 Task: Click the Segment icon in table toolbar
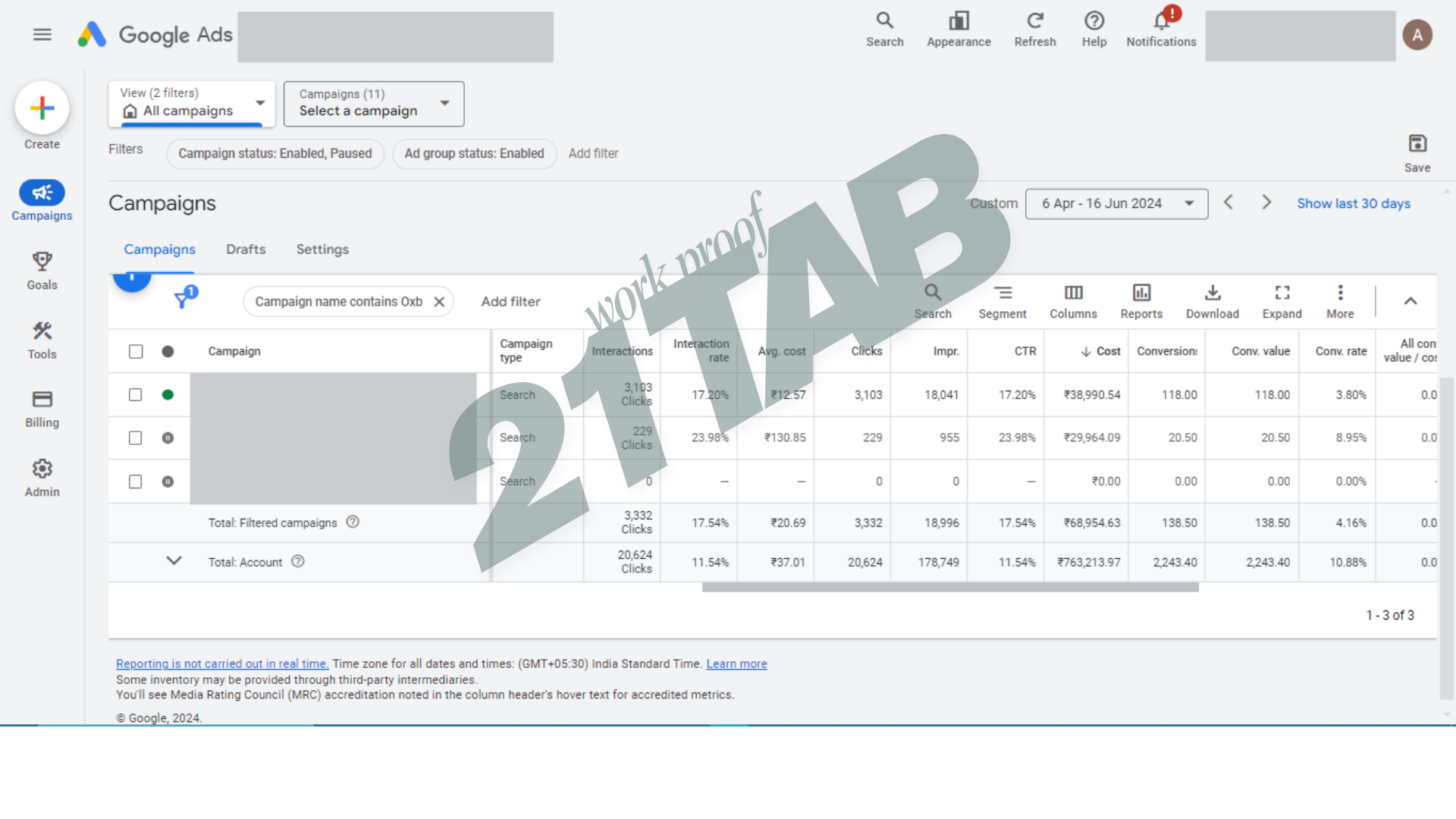pyautogui.click(x=1003, y=293)
